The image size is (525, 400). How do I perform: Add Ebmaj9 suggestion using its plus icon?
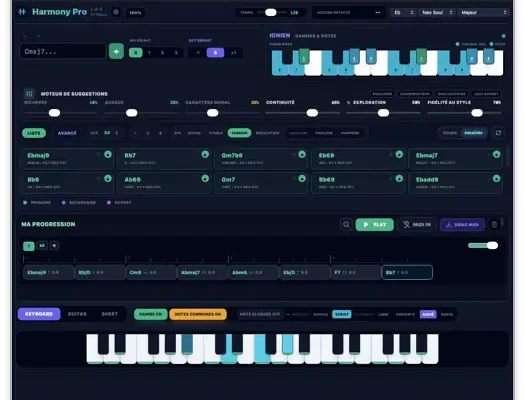click(108, 154)
